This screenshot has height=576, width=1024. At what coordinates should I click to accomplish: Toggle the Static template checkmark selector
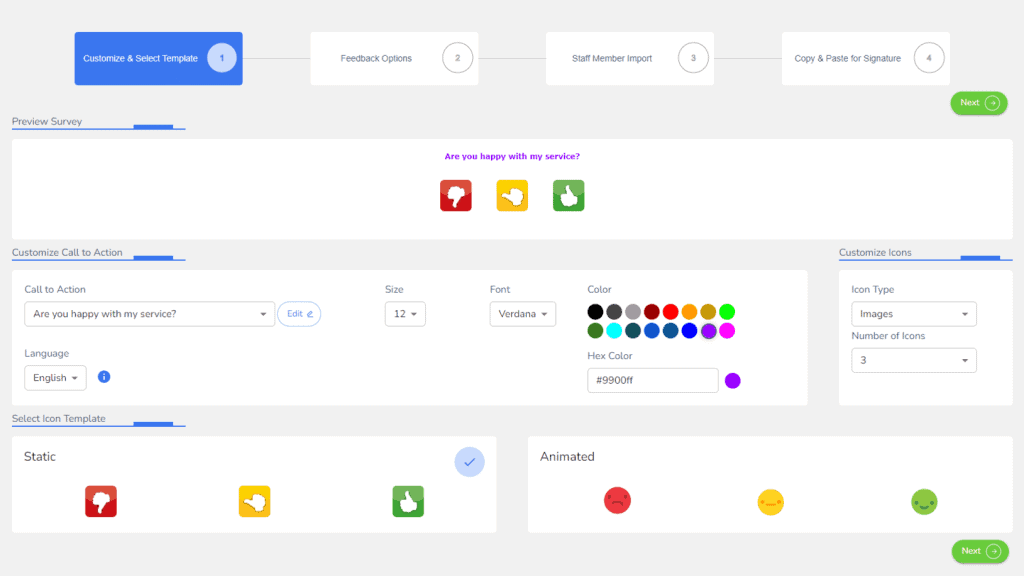(x=469, y=462)
